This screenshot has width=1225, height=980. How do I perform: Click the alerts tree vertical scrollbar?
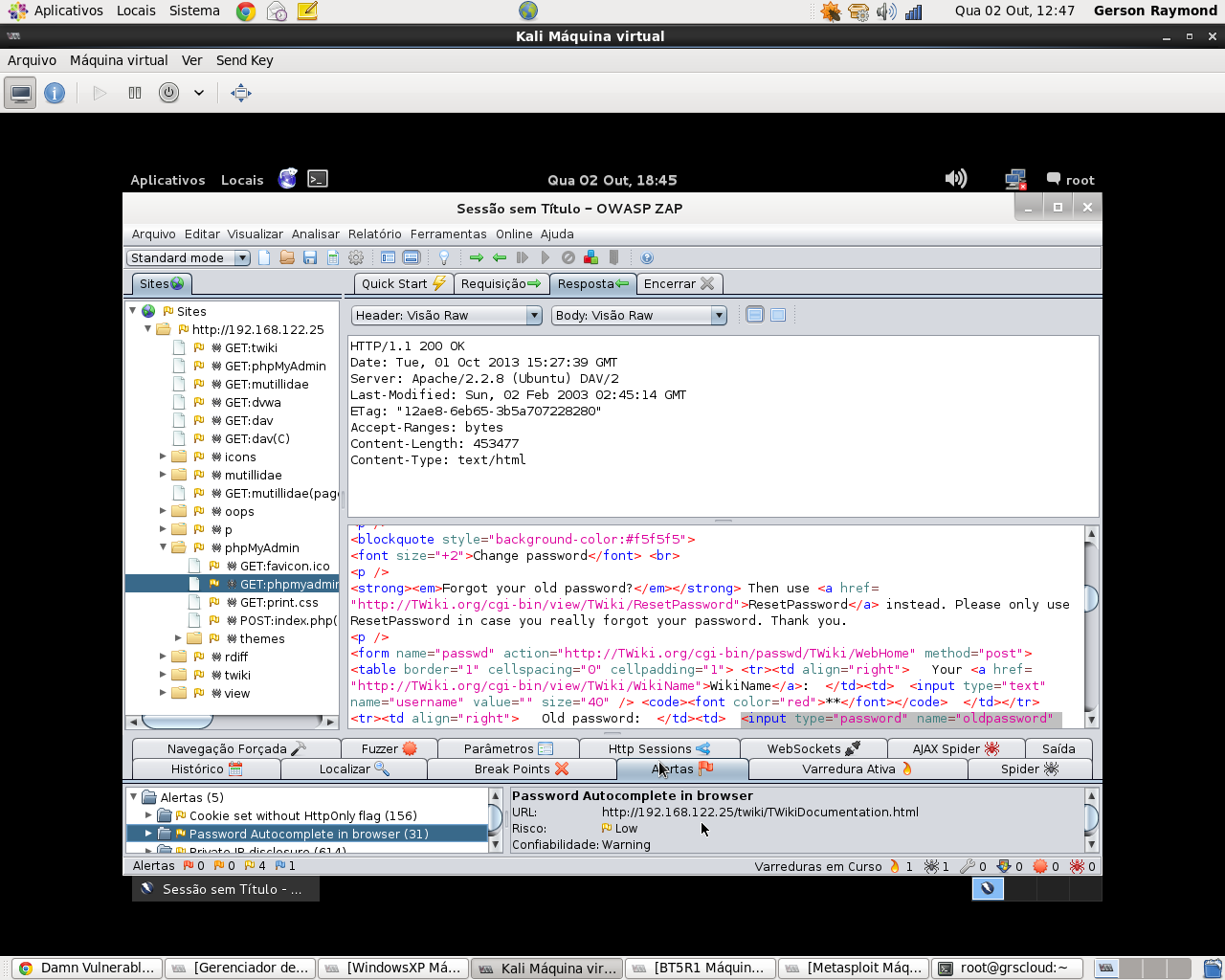pos(496,820)
